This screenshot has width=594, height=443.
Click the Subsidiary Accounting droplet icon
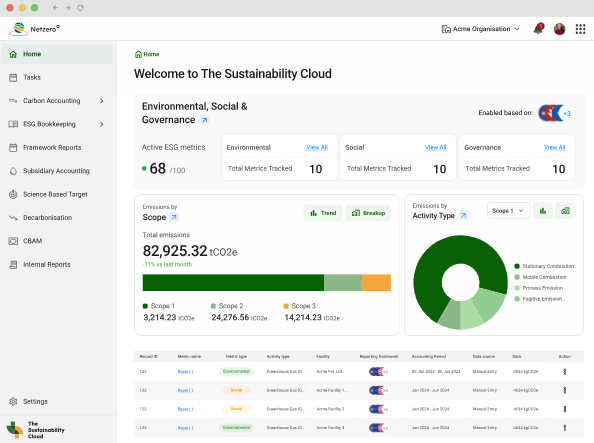point(13,171)
